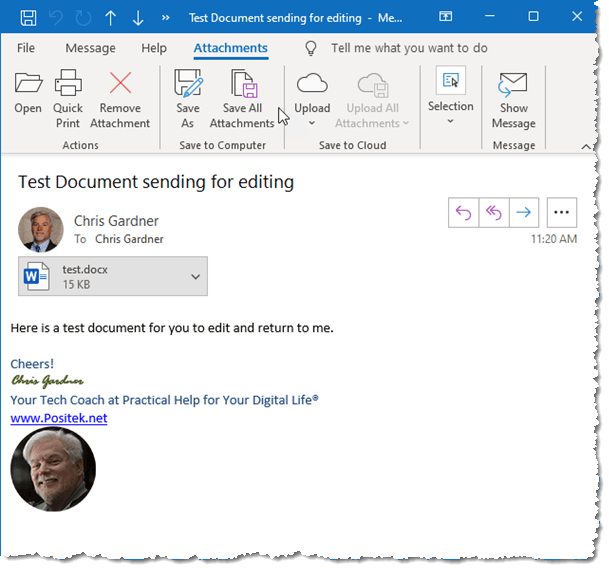
Task: Click the Show Message envelope icon
Action: coord(513,84)
